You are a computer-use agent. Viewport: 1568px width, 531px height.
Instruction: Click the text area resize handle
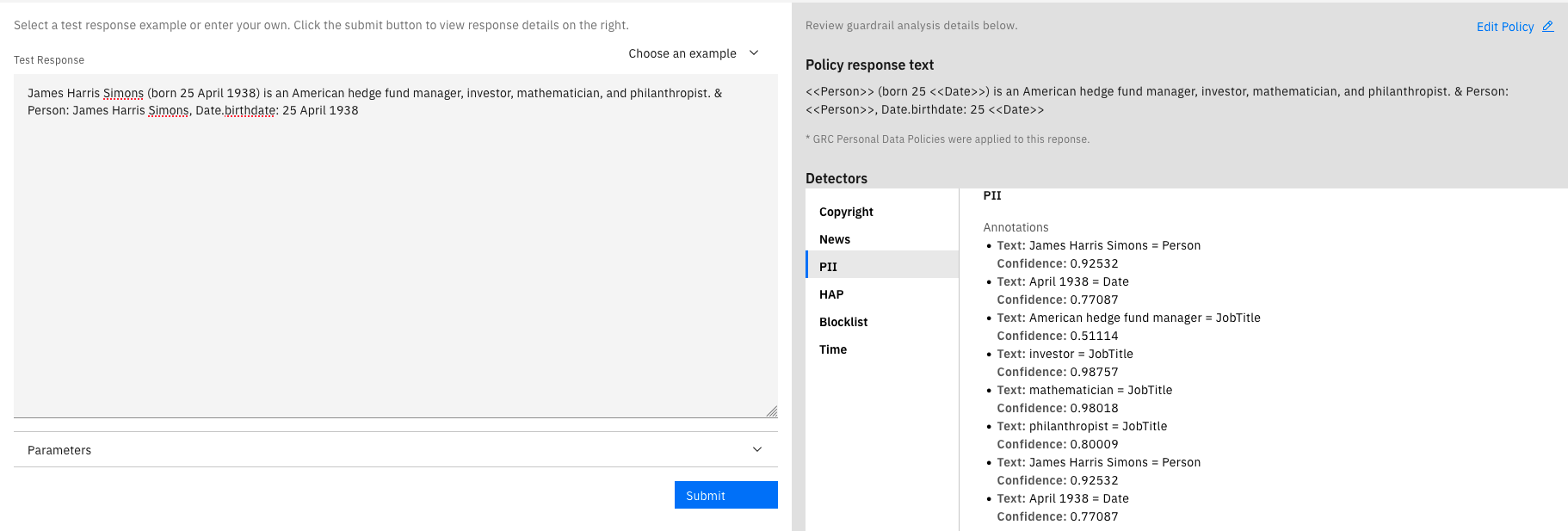pos(771,411)
